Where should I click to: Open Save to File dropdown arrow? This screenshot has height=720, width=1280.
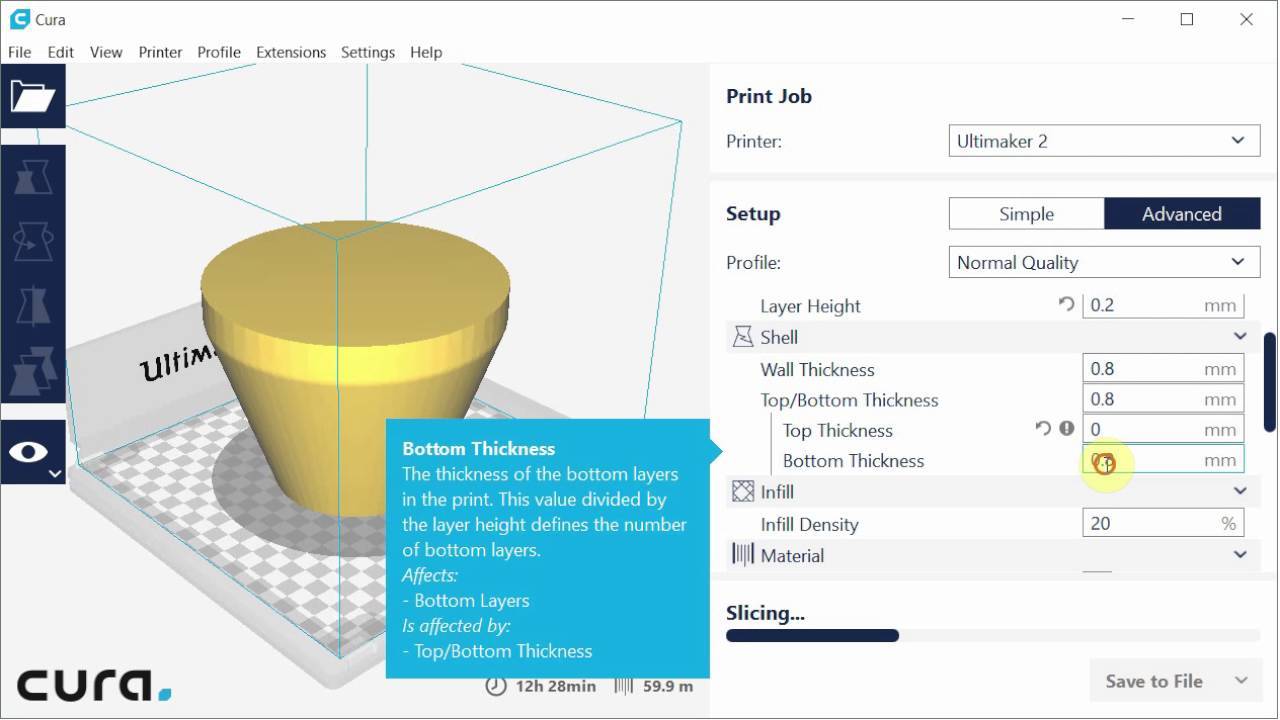(1241, 681)
